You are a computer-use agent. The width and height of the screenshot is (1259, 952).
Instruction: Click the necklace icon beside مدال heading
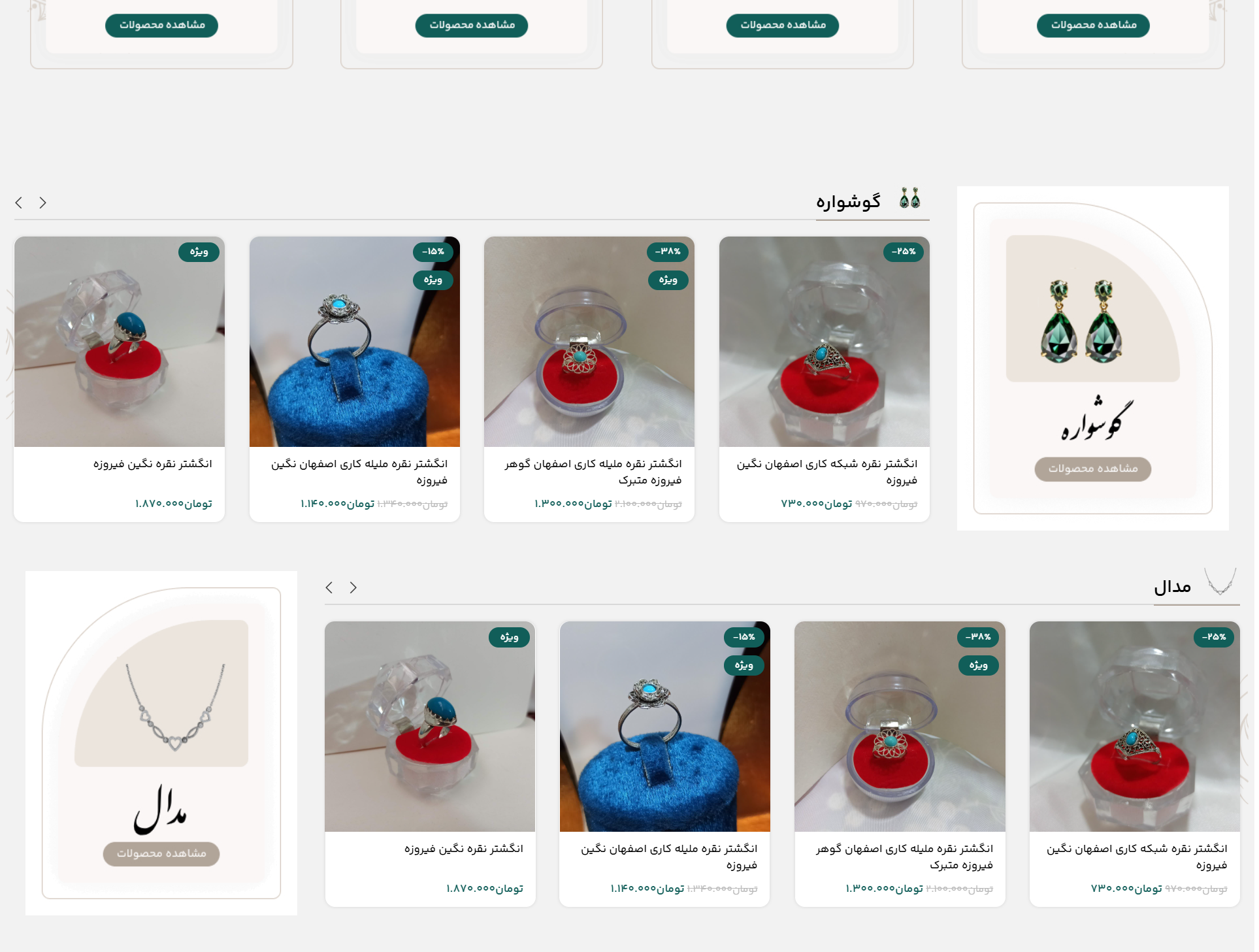tap(1220, 581)
